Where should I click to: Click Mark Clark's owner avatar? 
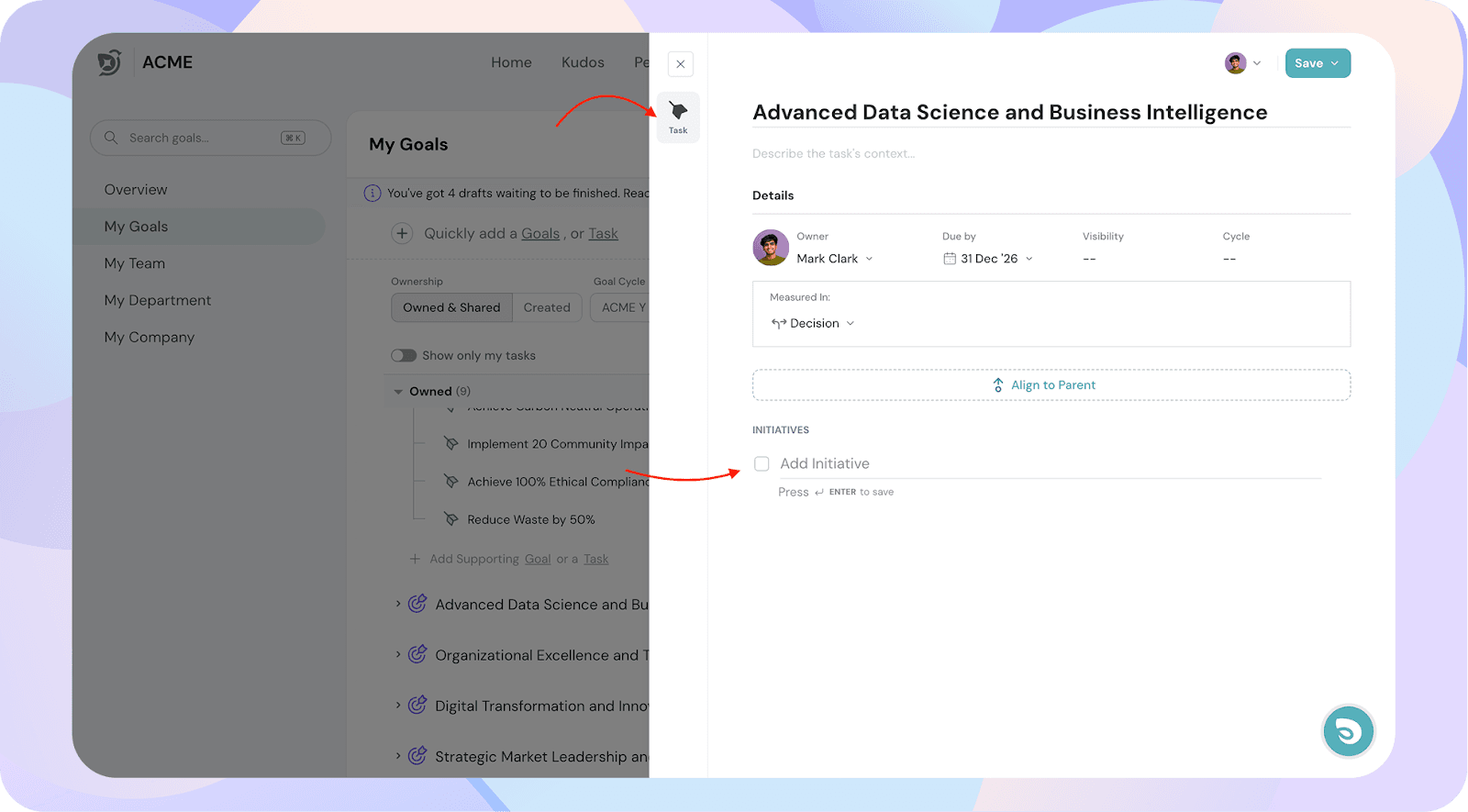click(771, 248)
